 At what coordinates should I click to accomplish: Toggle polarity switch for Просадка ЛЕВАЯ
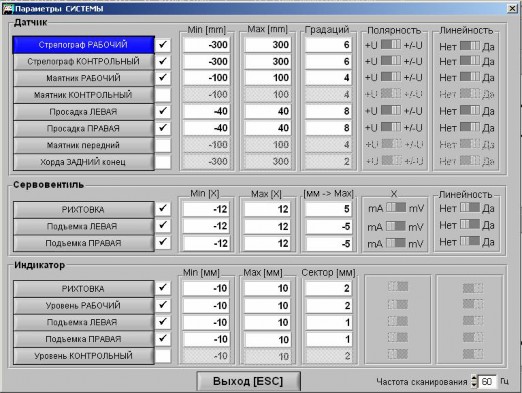click(391, 110)
